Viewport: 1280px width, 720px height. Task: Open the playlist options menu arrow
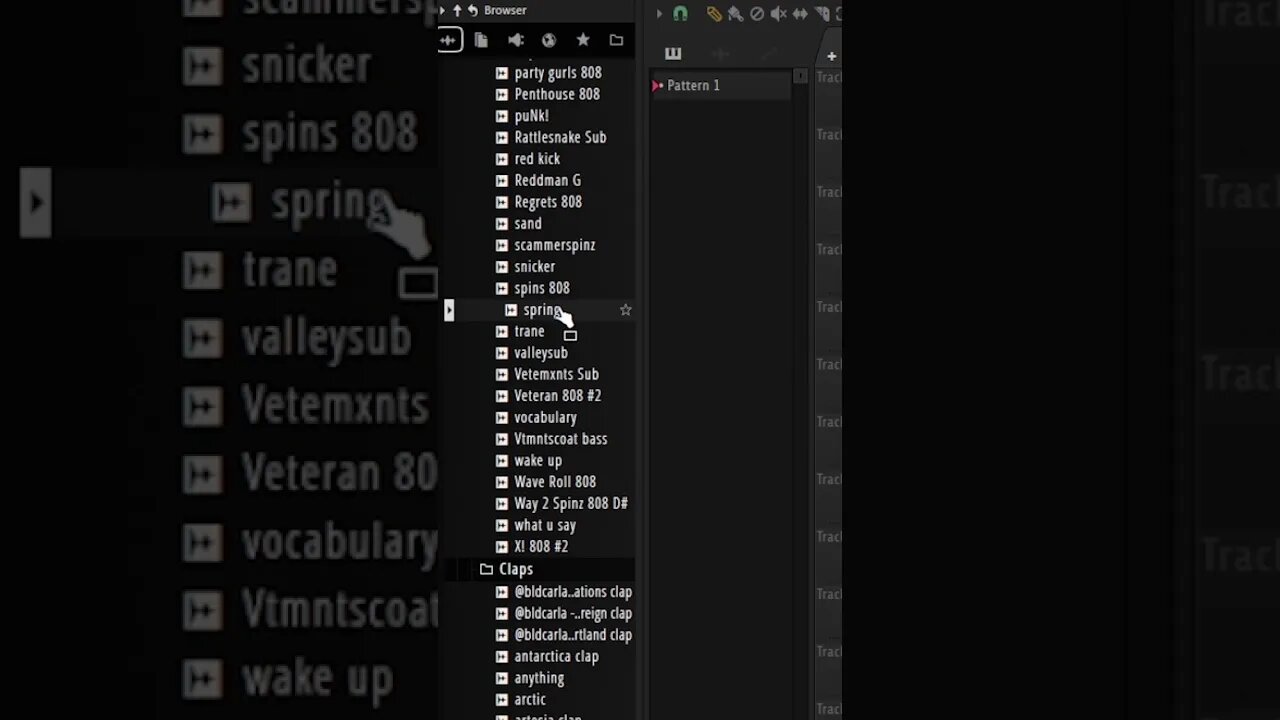[659, 13]
